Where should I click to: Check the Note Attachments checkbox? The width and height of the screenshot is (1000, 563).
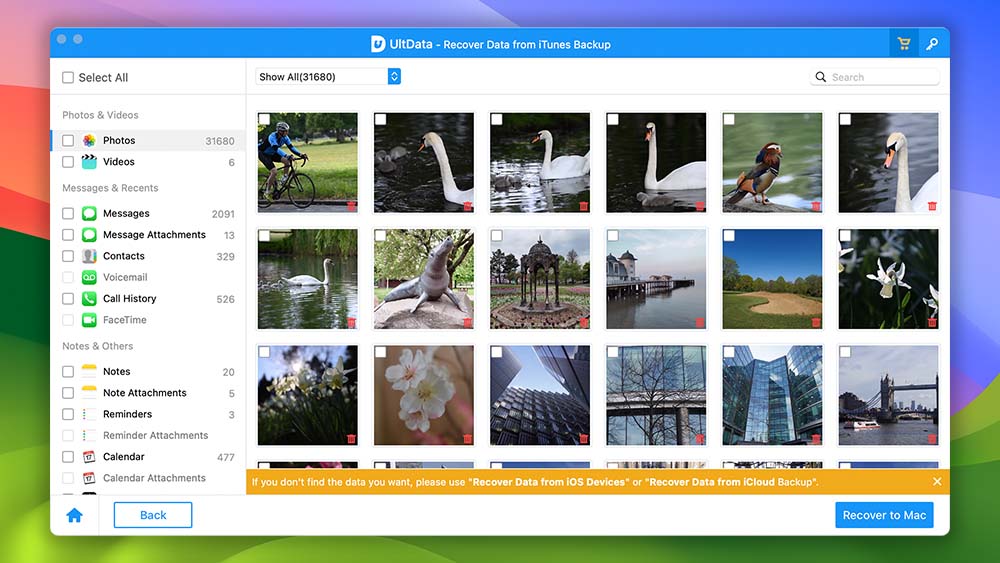point(68,393)
